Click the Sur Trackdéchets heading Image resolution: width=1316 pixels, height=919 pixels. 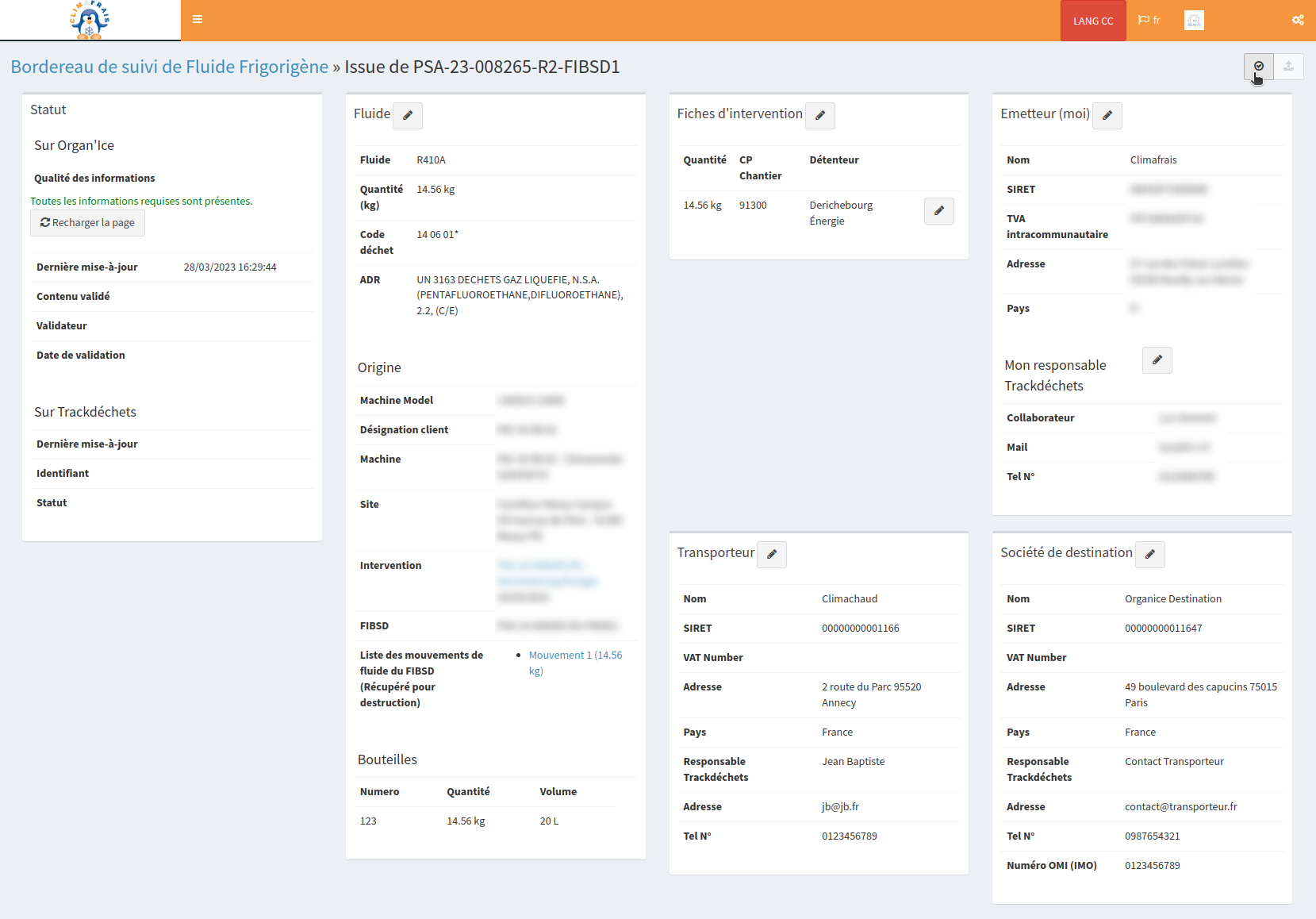(85, 412)
